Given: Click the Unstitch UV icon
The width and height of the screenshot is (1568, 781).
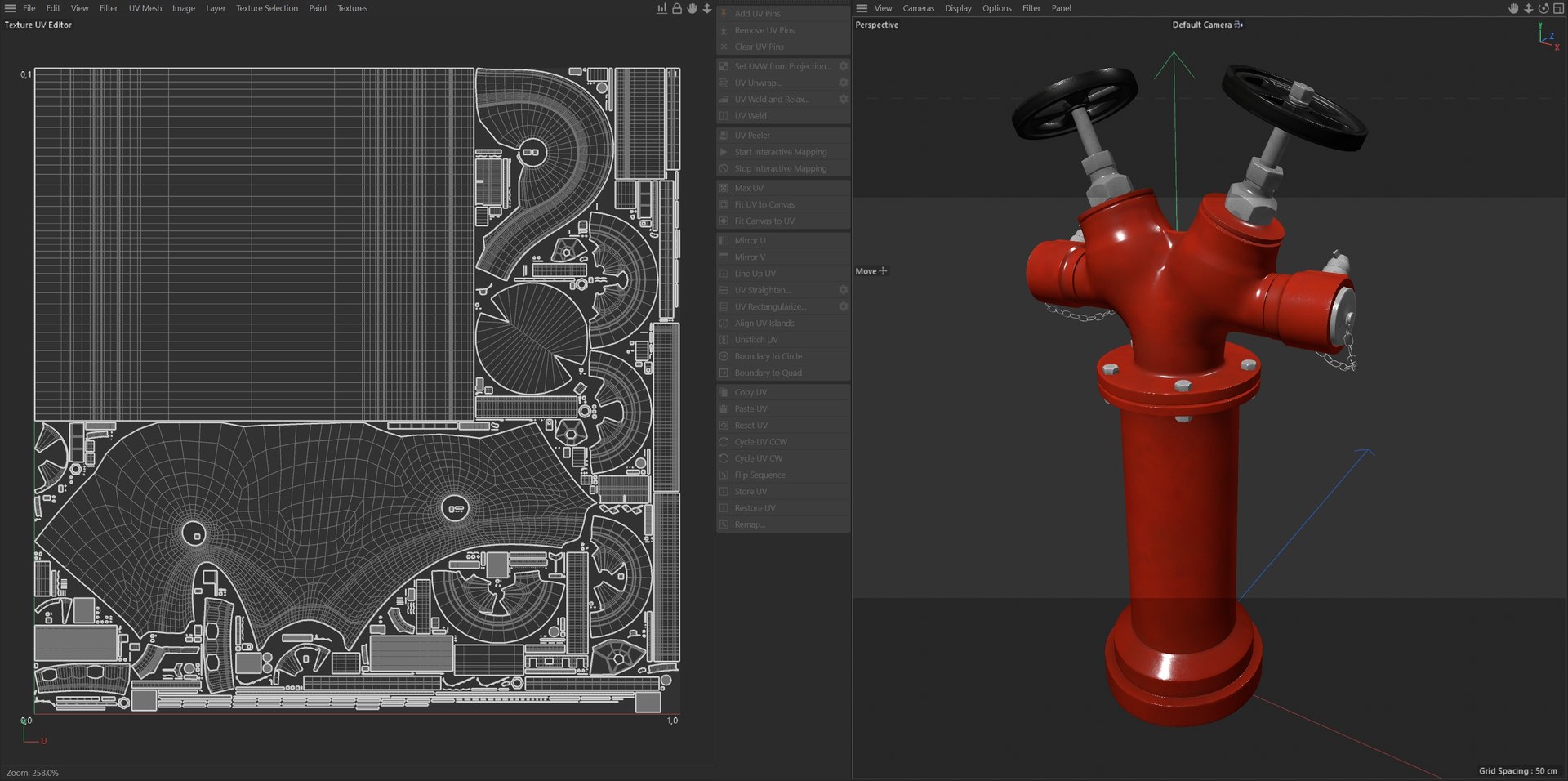Looking at the screenshot, I should [x=724, y=340].
